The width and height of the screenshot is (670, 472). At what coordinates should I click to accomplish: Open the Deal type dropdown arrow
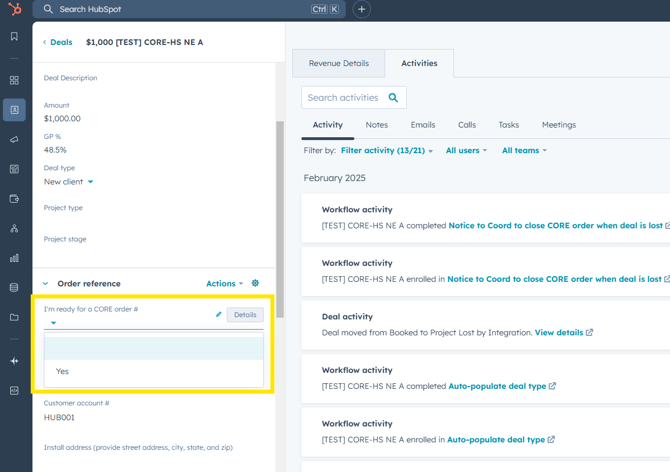[91, 182]
